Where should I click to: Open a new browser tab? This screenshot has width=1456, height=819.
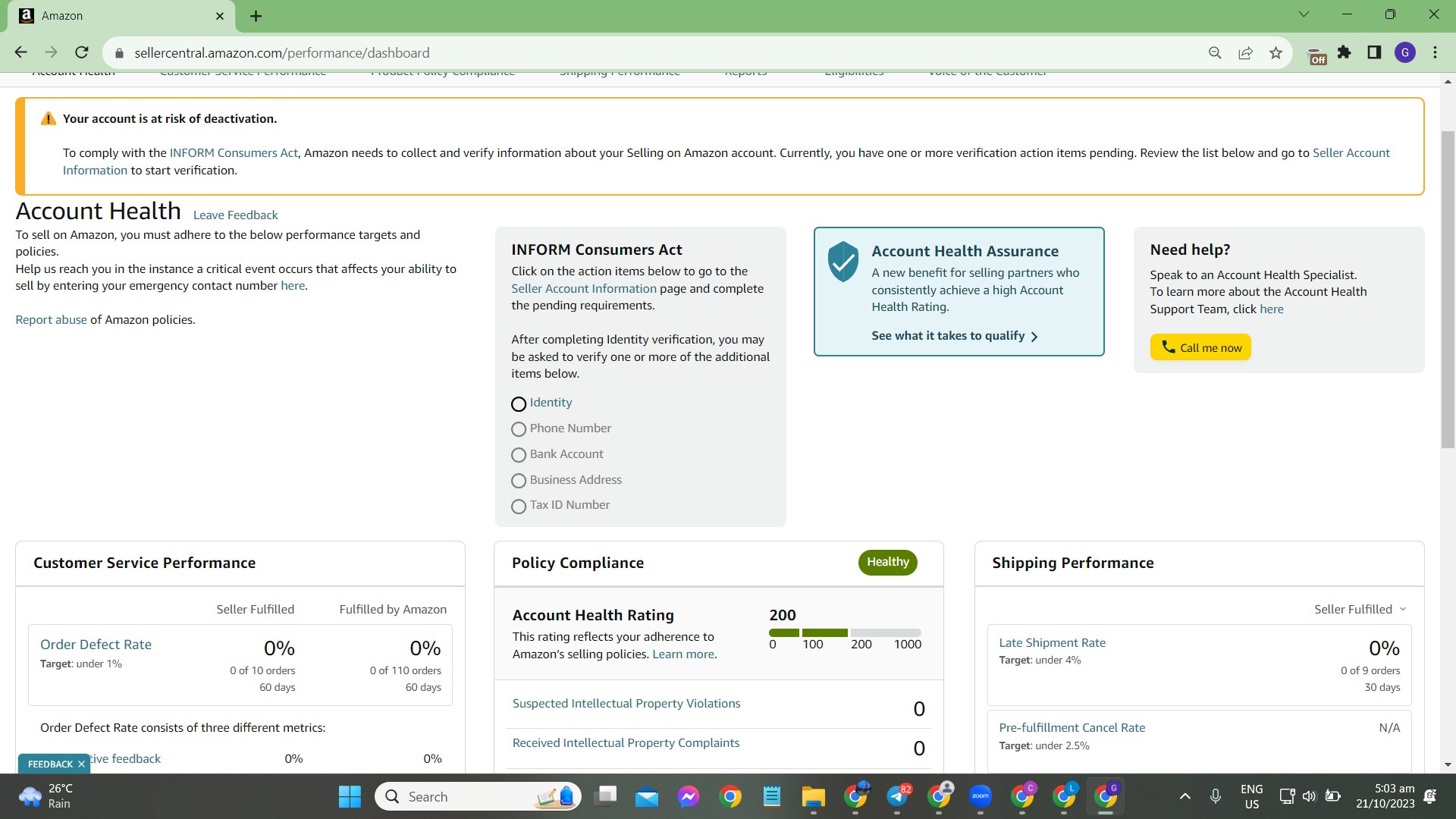[256, 16]
